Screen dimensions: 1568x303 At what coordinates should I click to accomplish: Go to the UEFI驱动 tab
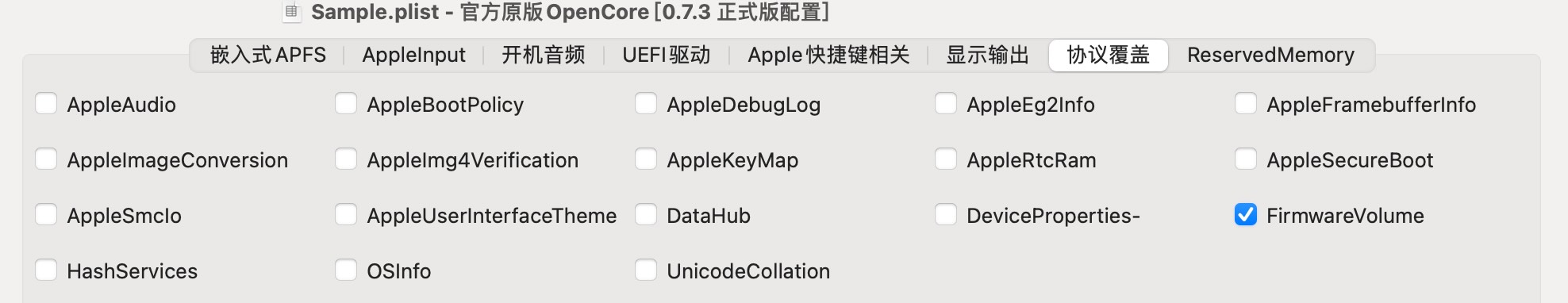tap(667, 55)
